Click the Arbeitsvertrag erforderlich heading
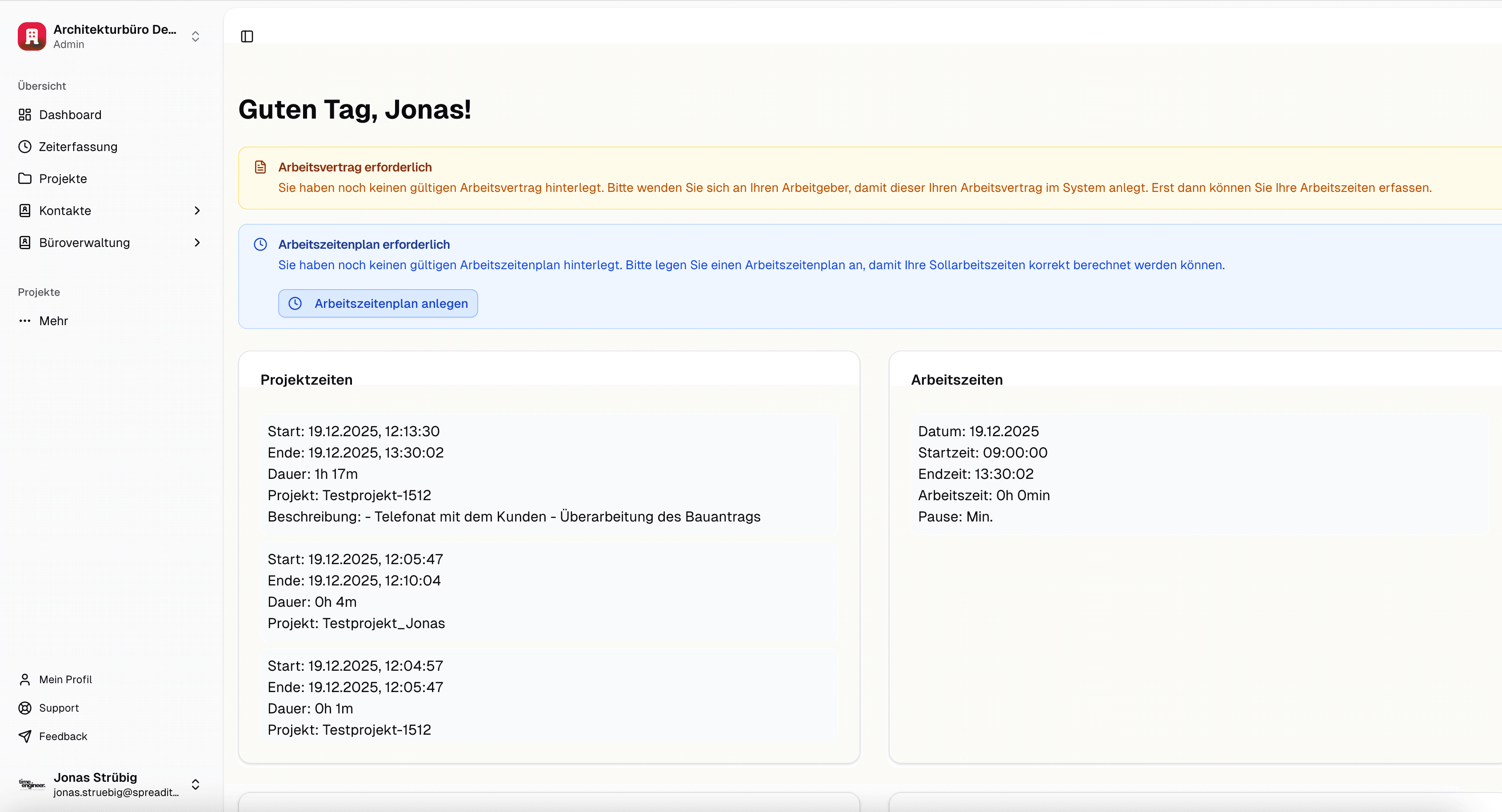The image size is (1502, 812). [355, 167]
